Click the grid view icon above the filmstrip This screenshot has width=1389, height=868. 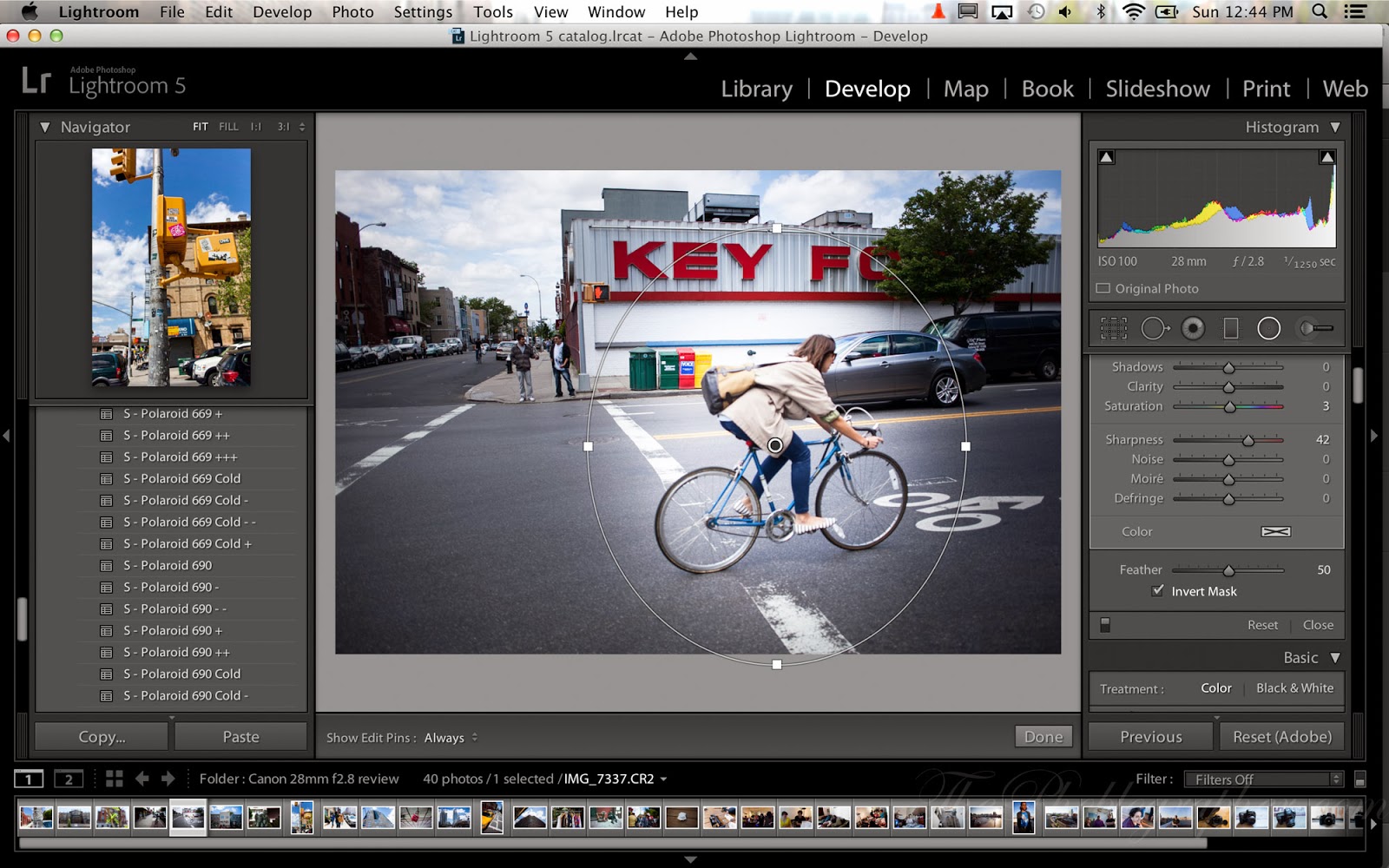coord(113,779)
